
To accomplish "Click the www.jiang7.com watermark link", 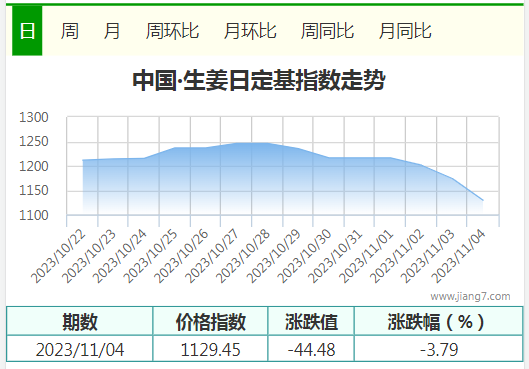I will 470,296.
